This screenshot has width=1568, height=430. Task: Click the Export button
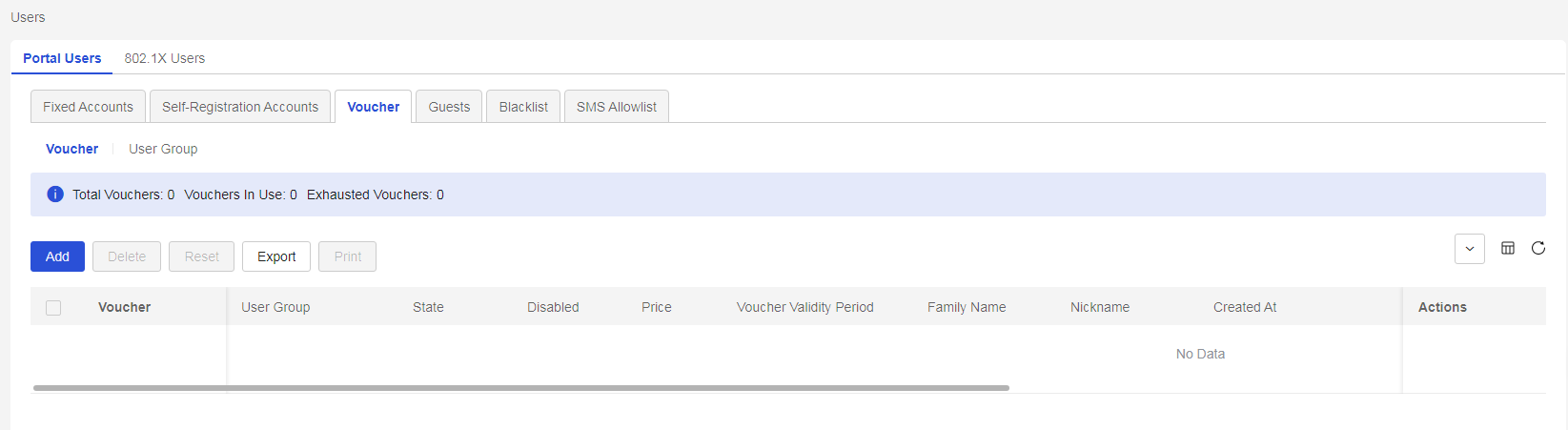point(276,256)
